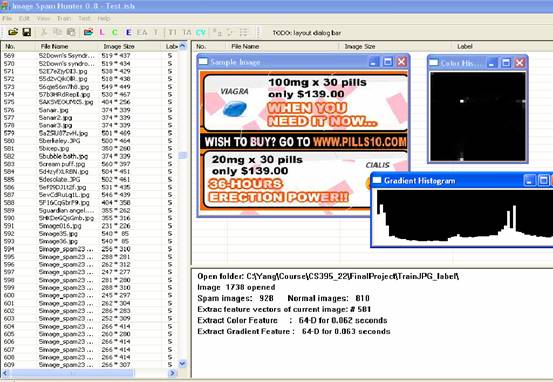Maximize the Sample Image window
Image resolution: width=553 pixels, height=382 pixels.
coord(388,62)
